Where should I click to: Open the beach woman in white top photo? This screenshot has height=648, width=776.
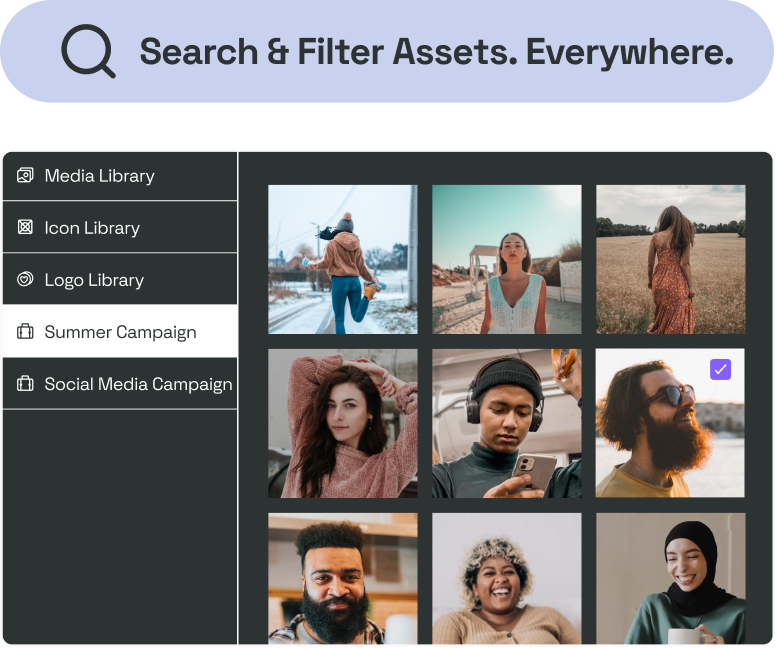click(507, 259)
